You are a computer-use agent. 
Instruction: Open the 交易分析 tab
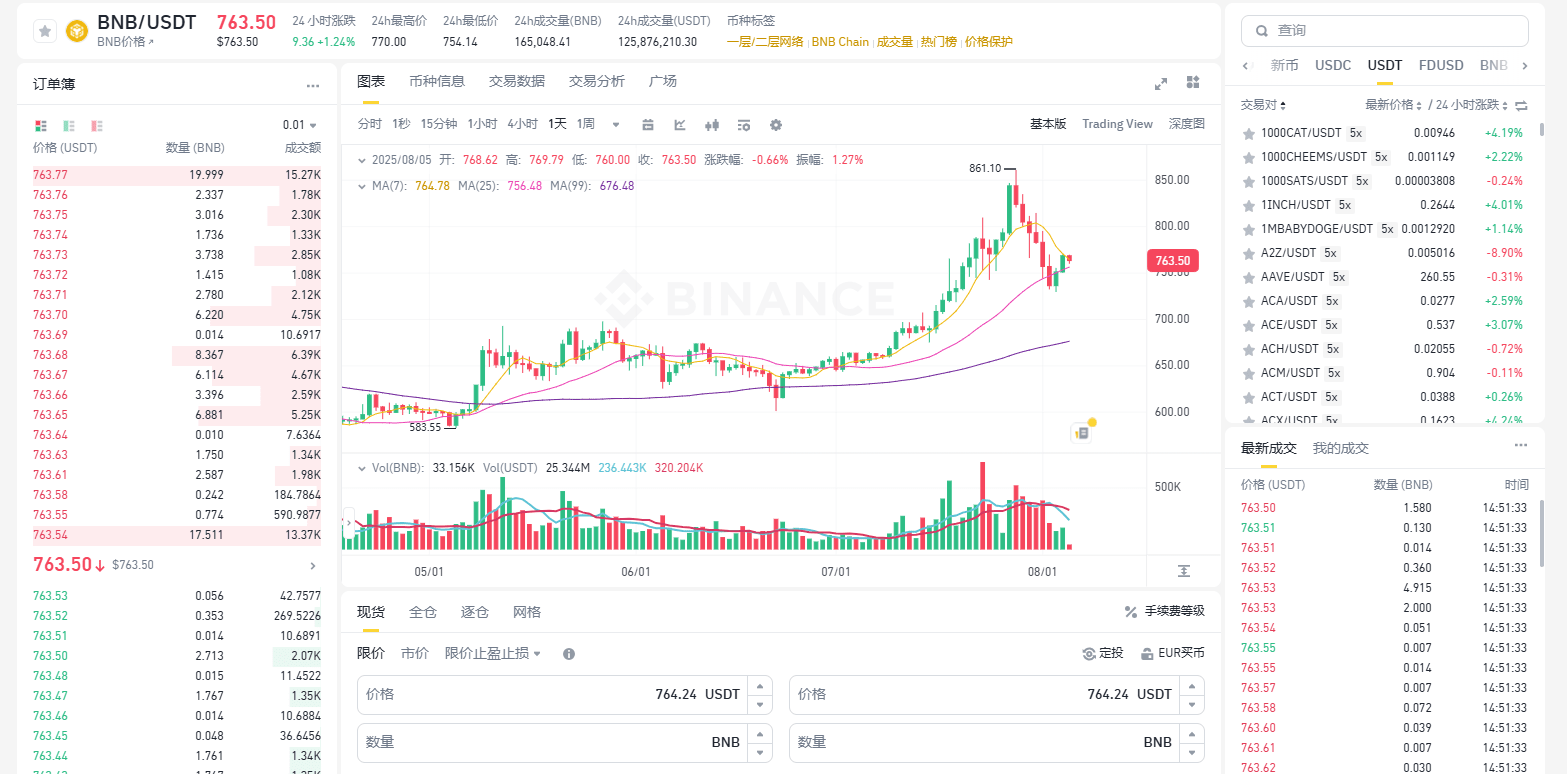click(x=597, y=81)
